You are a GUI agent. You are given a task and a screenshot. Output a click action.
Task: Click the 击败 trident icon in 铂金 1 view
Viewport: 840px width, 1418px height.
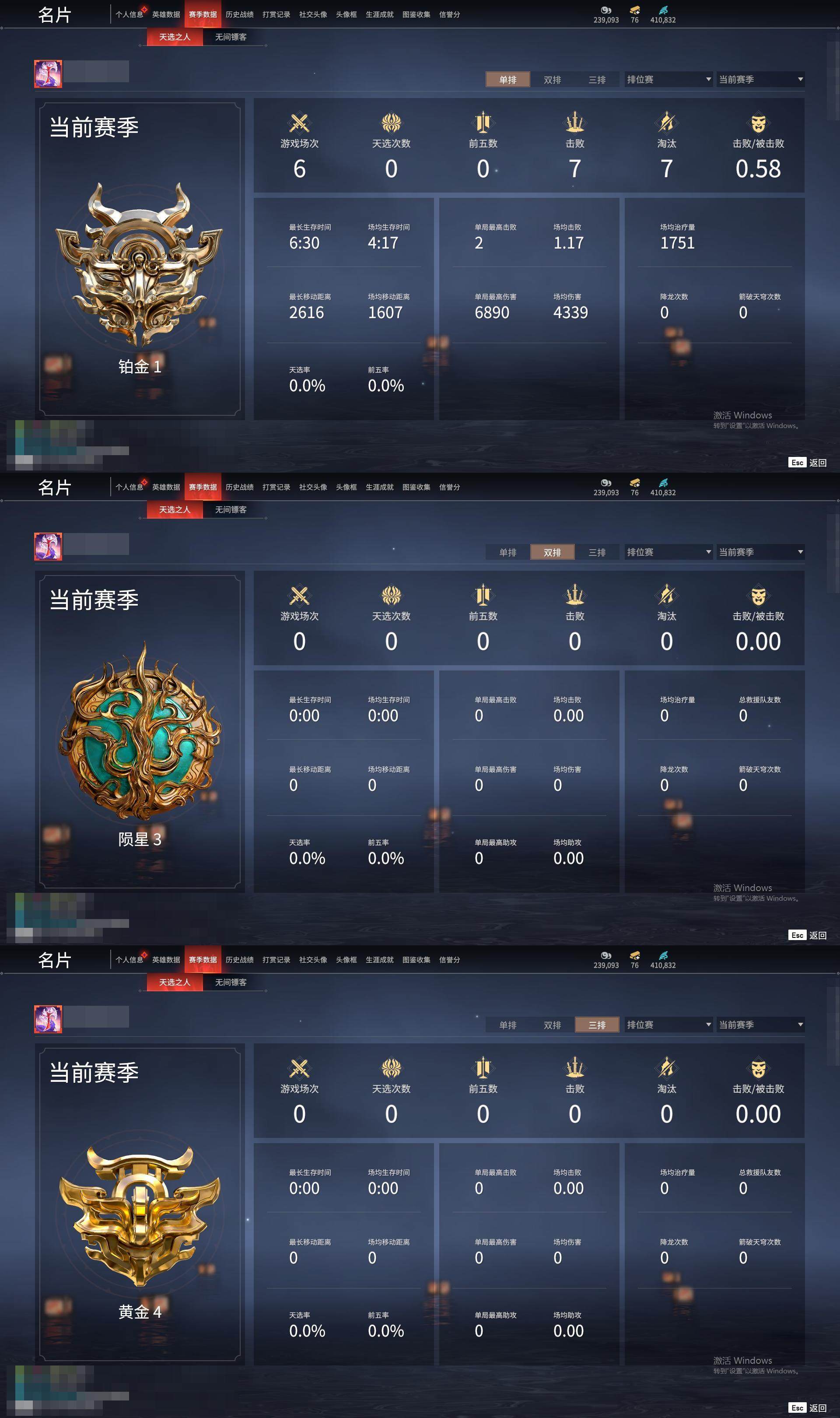[x=574, y=123]
